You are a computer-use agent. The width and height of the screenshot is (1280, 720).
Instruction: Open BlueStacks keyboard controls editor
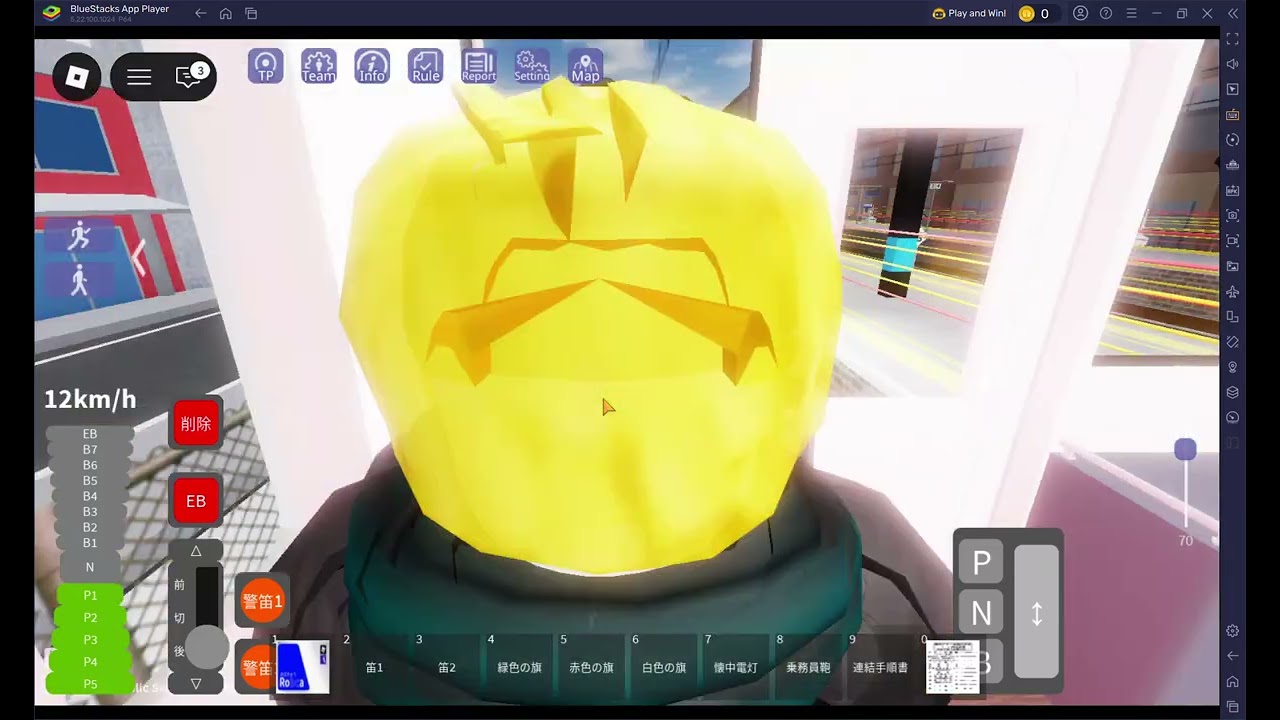1233,115
